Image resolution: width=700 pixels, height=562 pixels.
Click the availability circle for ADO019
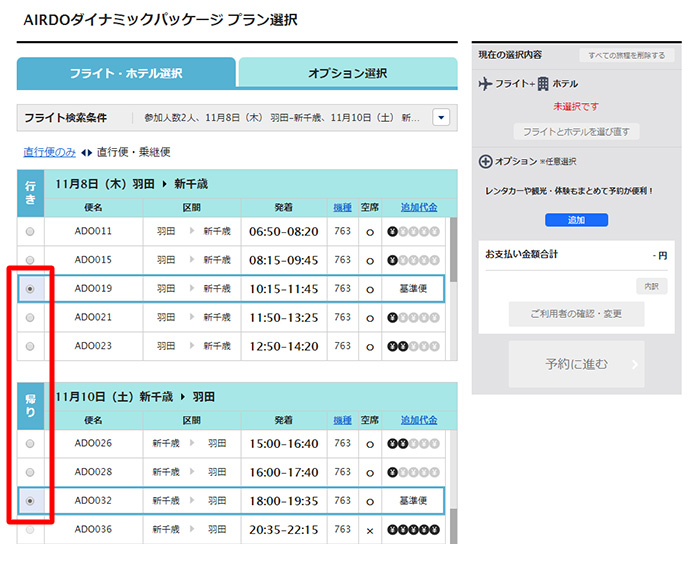pyautogui.click(x=370, y=290)
